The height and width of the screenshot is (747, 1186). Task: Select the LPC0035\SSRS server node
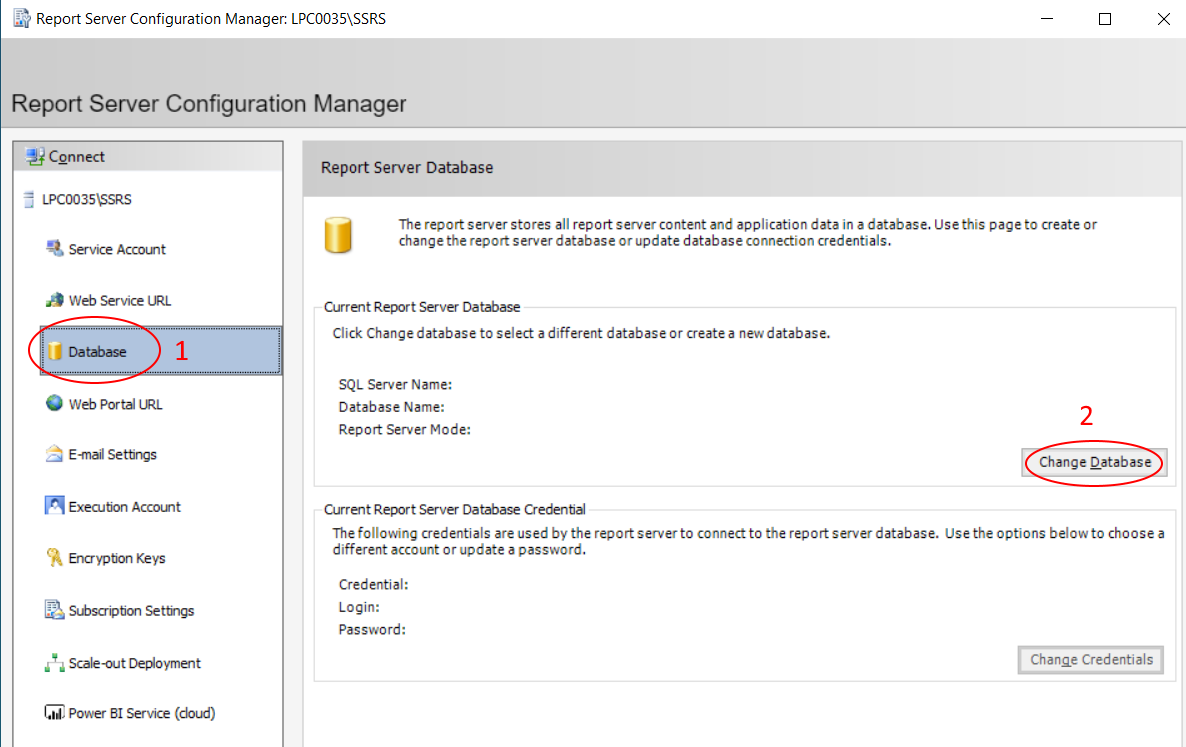click(86, 199)
